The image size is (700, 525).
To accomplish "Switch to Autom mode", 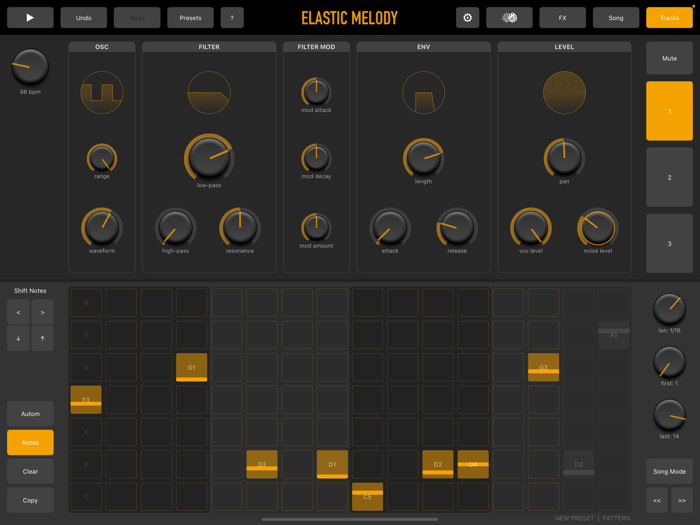I will (x=30, y=413).
